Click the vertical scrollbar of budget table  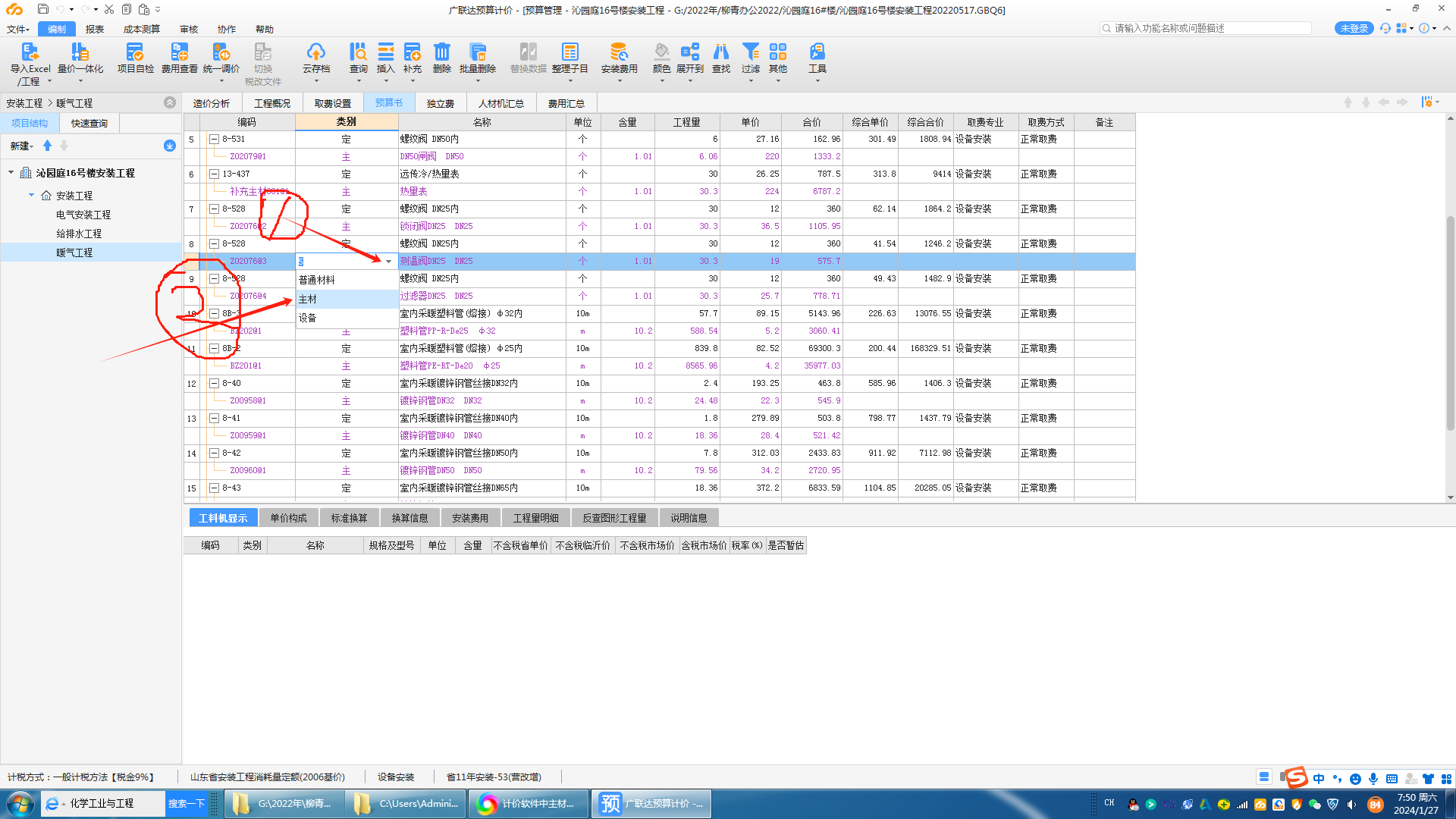(x=1450, y=322)
